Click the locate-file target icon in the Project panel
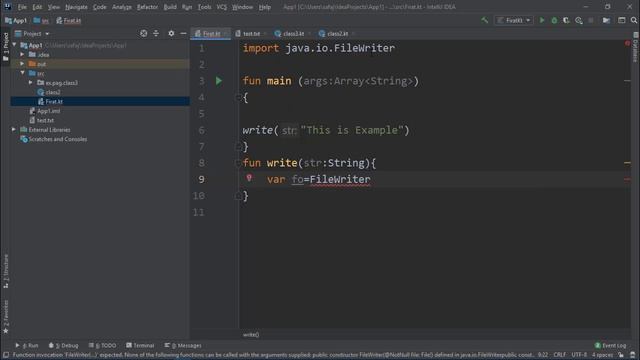The image size is (640, 360). point(144,33)
